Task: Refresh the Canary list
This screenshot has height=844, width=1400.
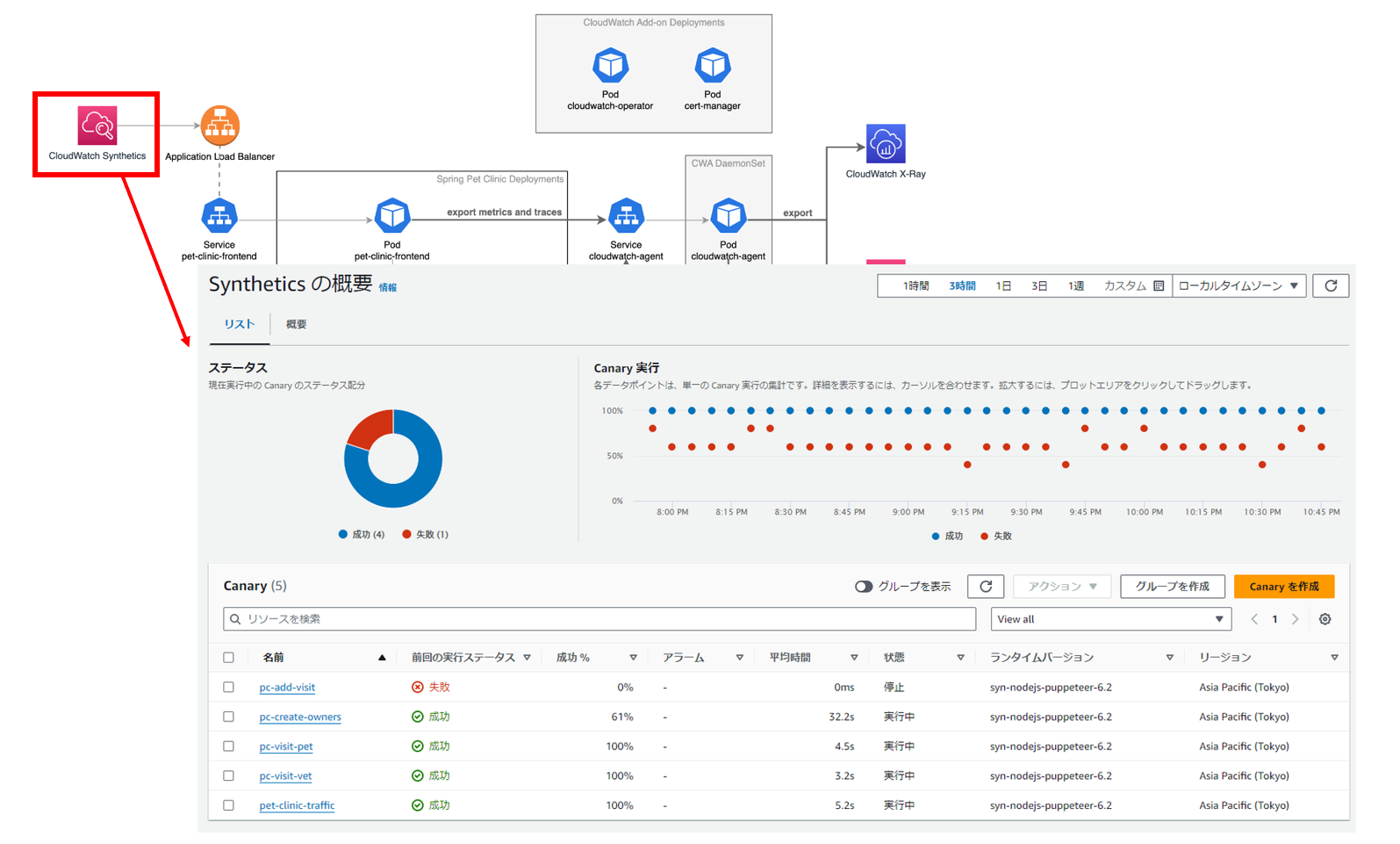Action: click(x=986, y=587)
